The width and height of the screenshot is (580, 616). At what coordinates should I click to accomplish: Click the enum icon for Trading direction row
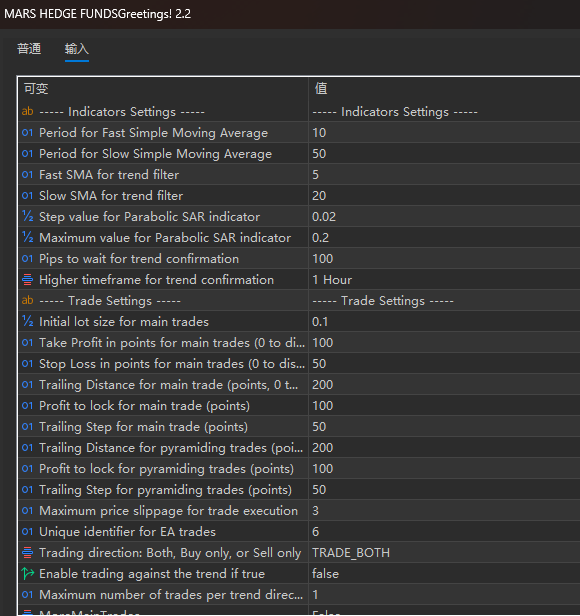(x=28, y=553)
